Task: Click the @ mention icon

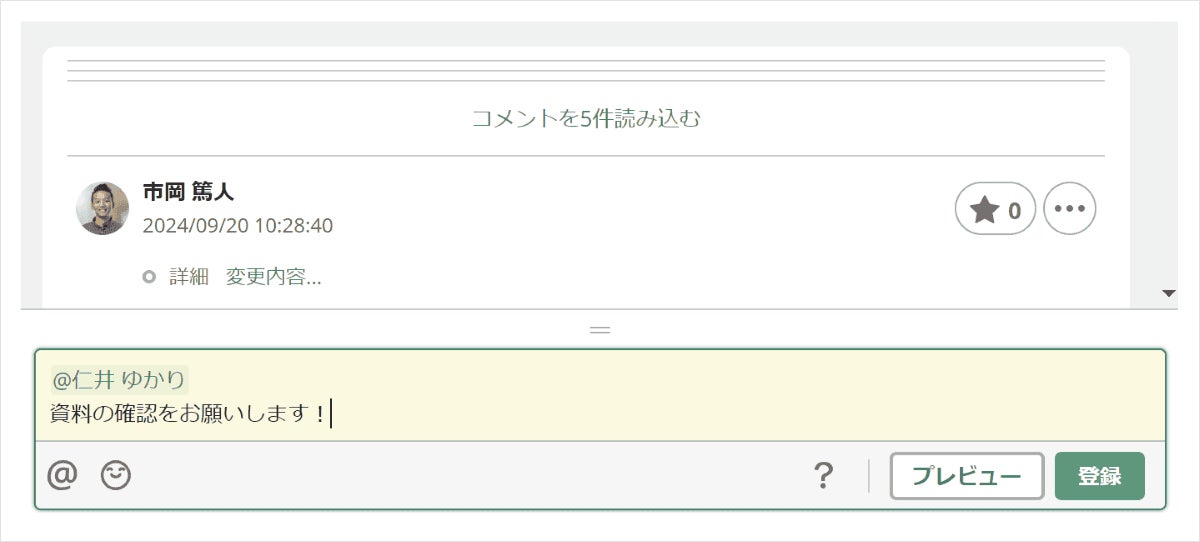Action: coord(62,476)
